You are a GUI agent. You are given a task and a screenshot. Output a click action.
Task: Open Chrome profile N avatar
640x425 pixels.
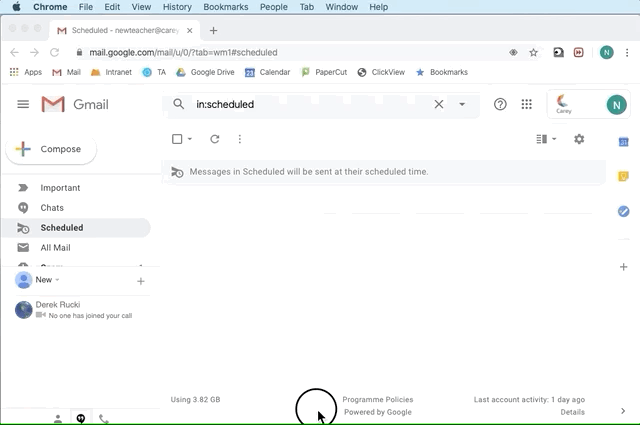pyautogui.click(x=607, y=53)
